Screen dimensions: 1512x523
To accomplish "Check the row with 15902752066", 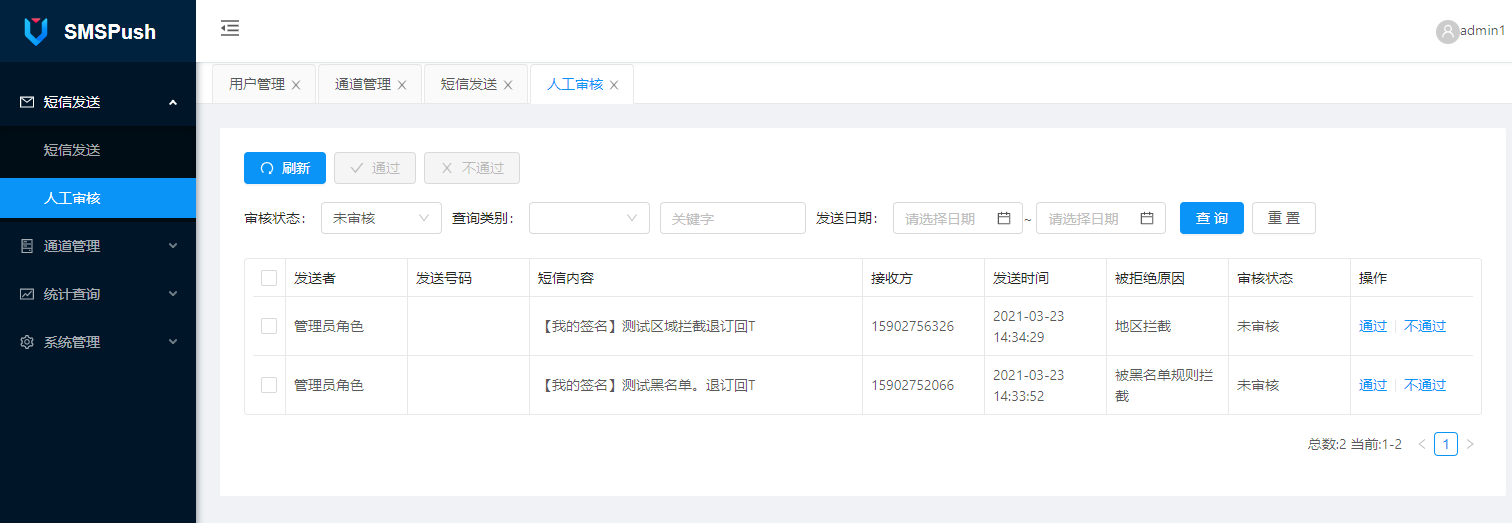I will 269,385.
